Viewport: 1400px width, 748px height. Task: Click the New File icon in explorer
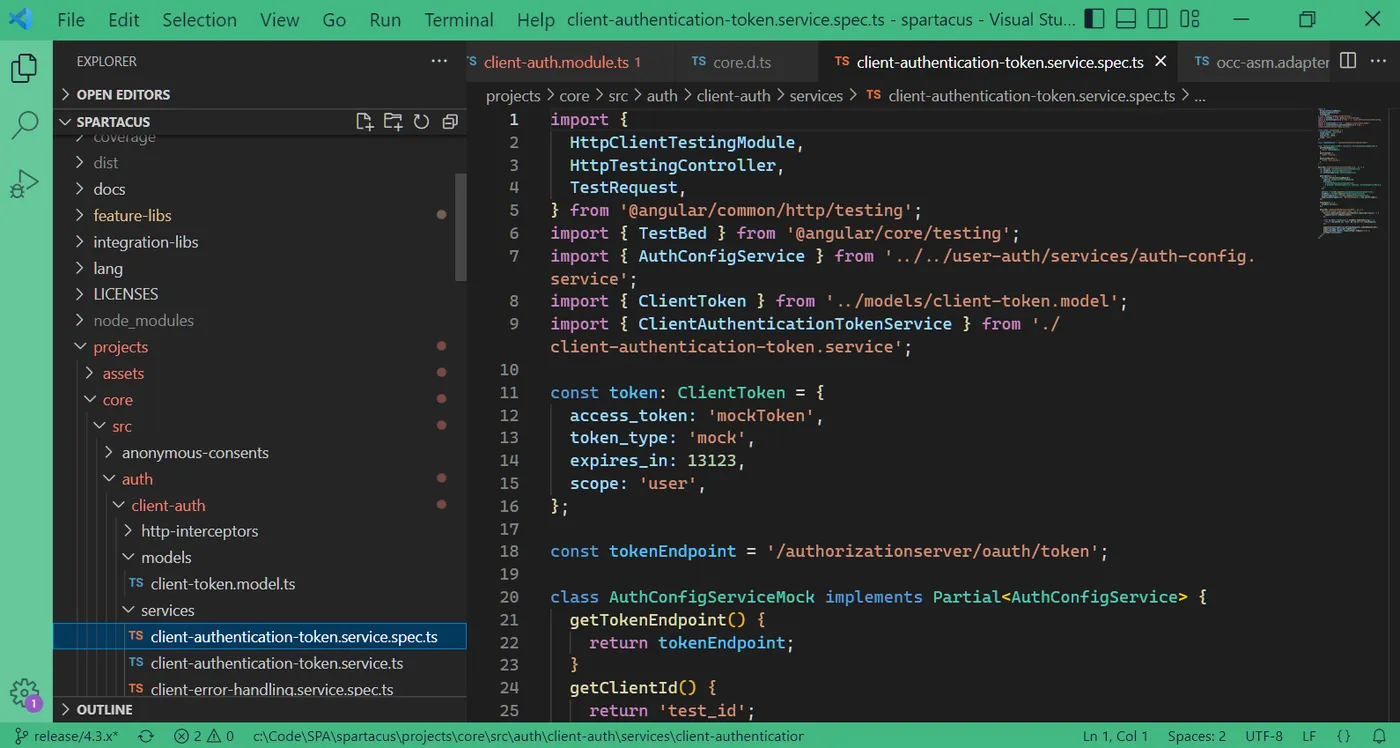click(365, 121)
